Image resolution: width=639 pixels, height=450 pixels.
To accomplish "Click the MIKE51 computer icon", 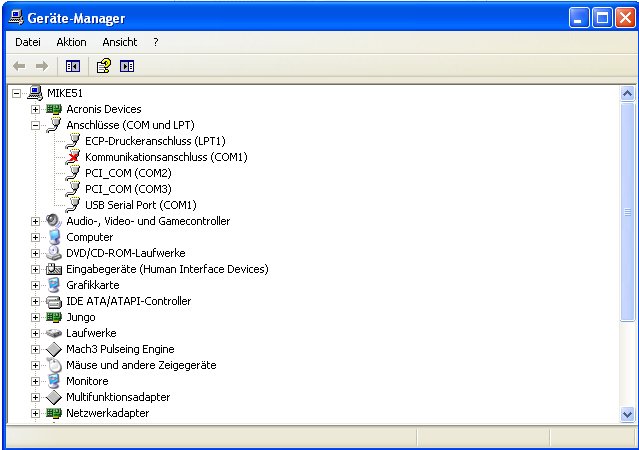I will click(x=35, y=93).
